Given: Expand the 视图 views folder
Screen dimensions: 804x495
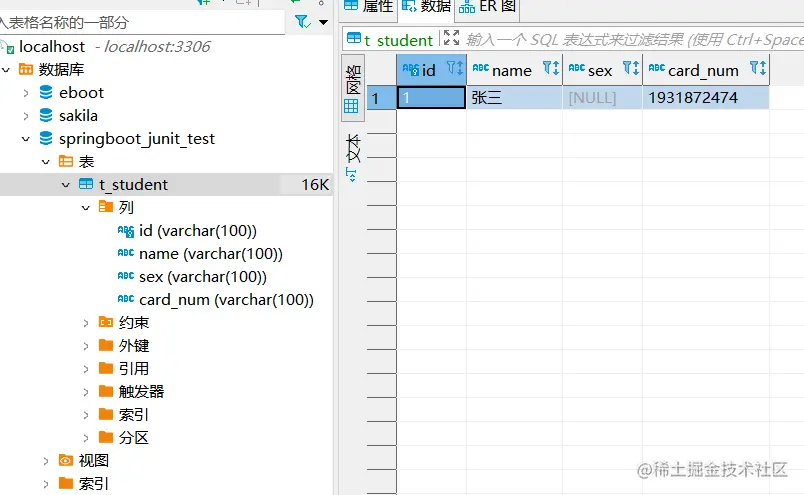Looking at the screenshot, I should (x=46, y=461).
